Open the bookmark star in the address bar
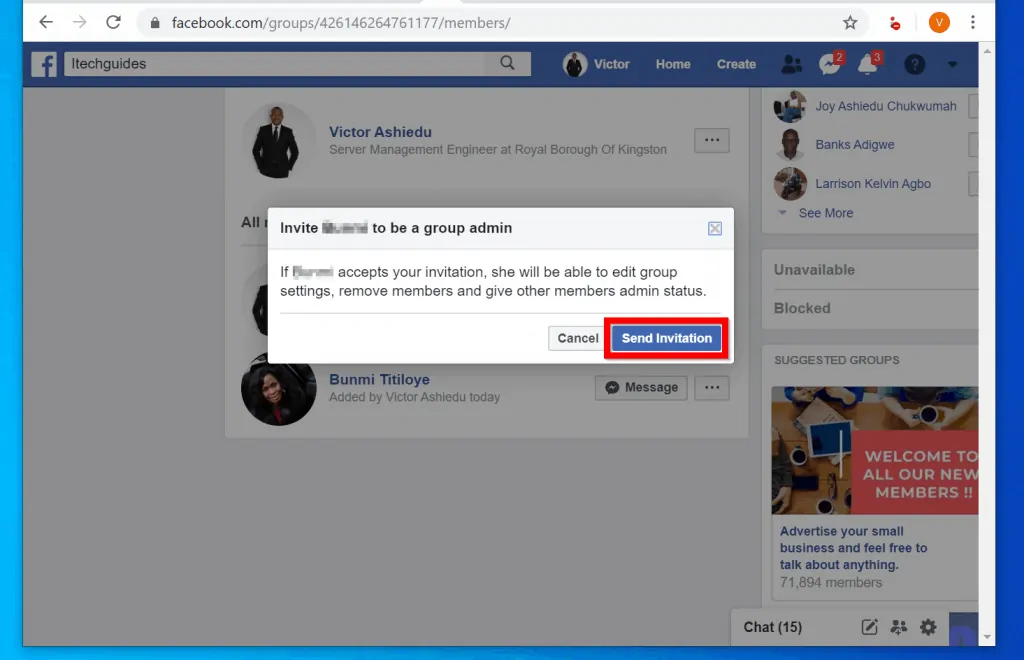Viewport: 1024px width, 660px height. pyautogui.click(x=850, y=22)
